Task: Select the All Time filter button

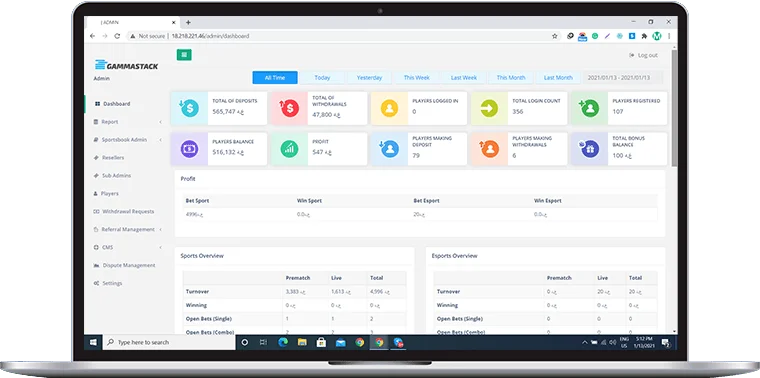Action: coord(275,78)
